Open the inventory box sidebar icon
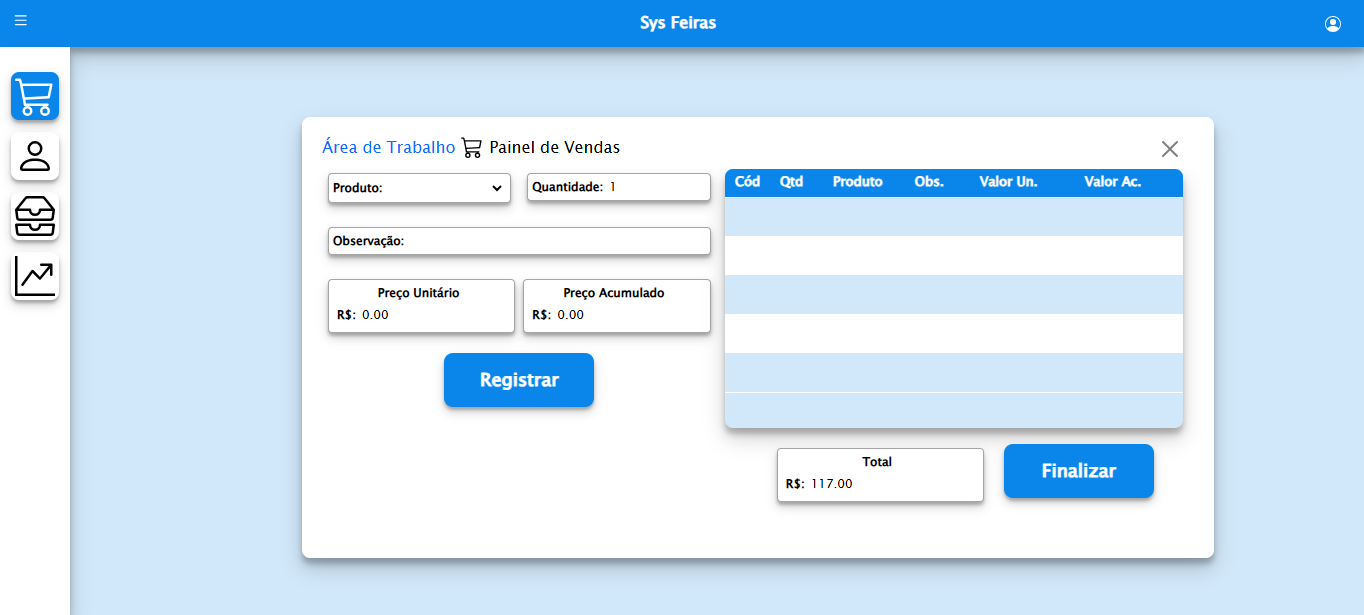 (35, 216)
